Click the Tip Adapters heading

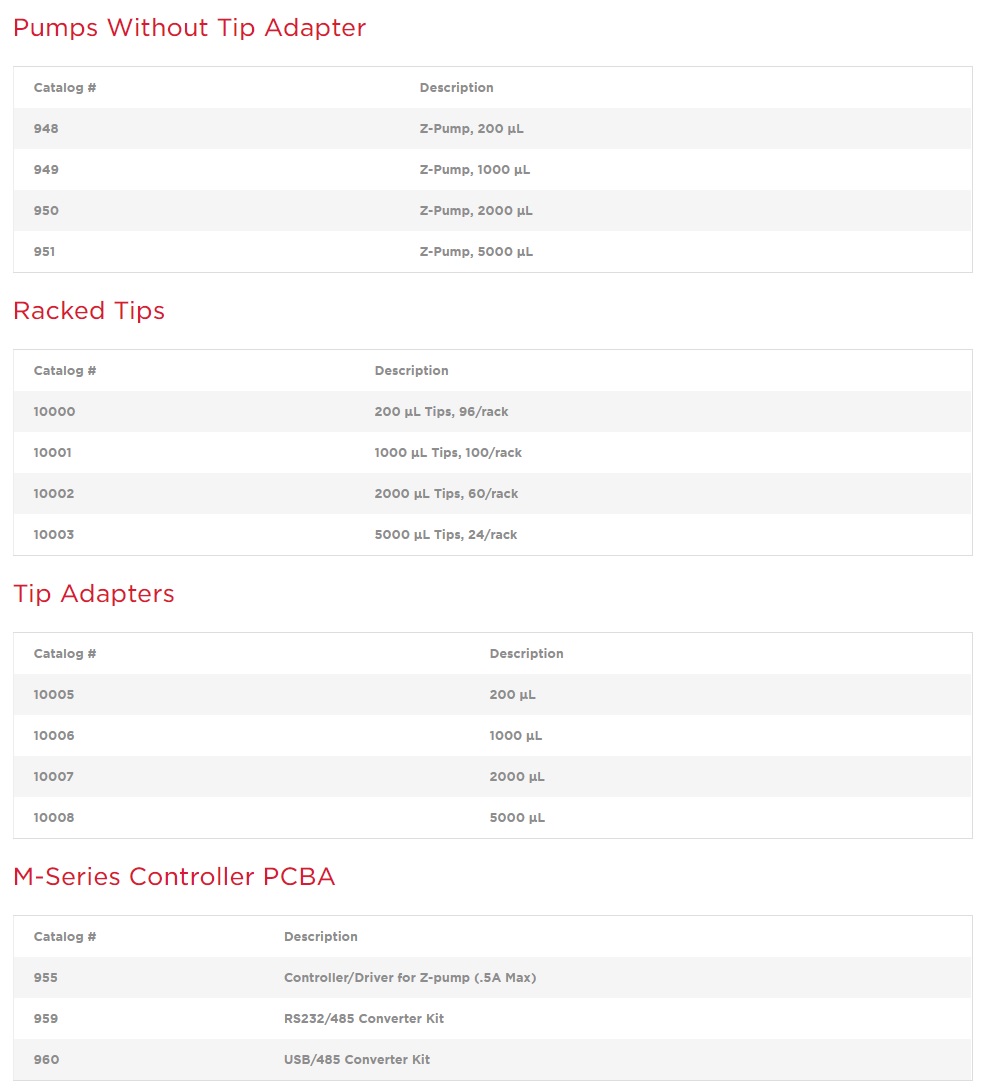click(x=94, y=594)
